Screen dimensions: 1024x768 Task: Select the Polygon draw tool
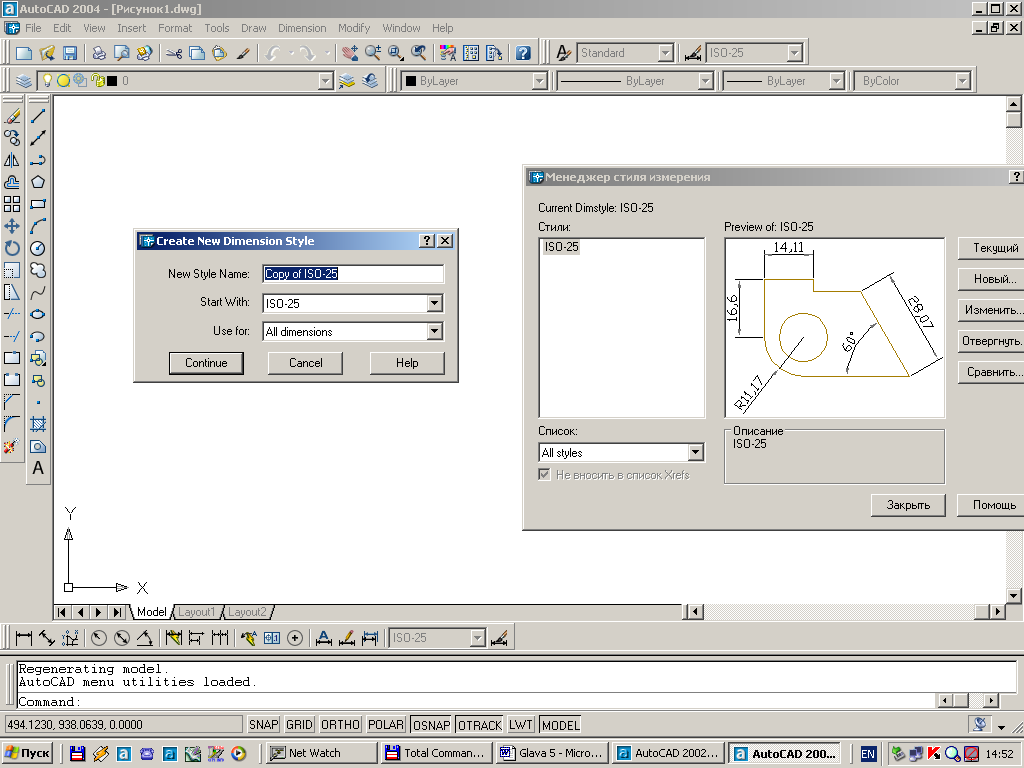point(38,182)
